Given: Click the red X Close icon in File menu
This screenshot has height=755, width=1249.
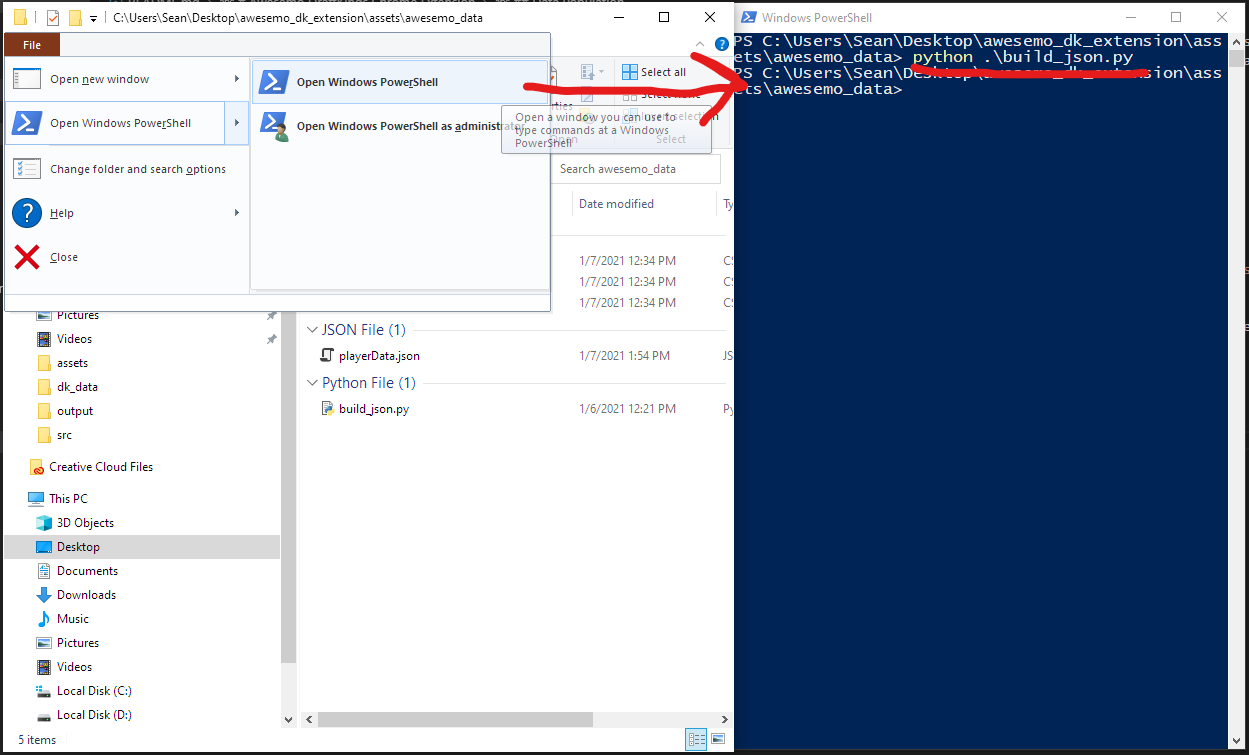Looking at the screenshot, I should [27, 257].
